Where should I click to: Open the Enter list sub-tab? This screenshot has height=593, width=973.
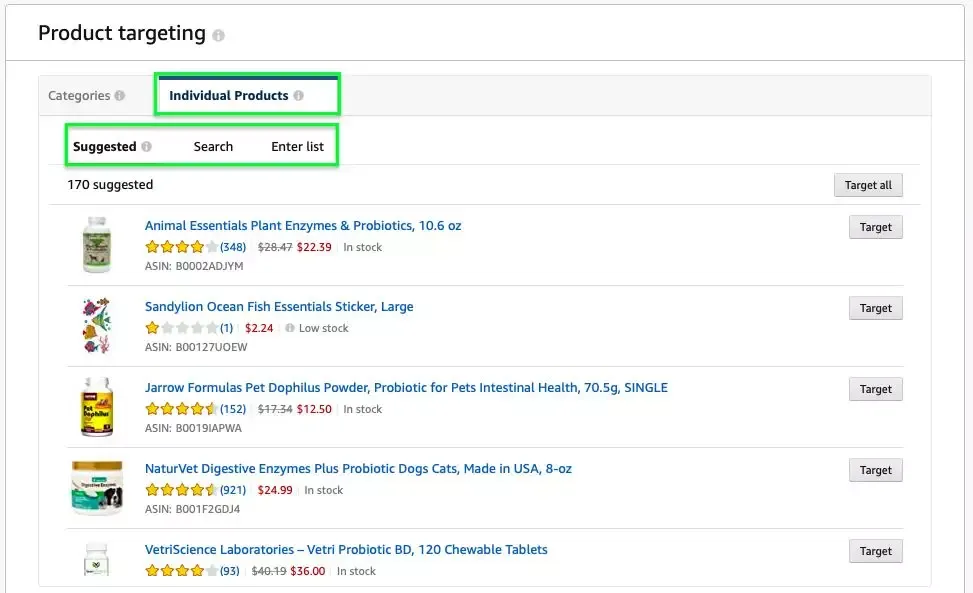tap(297, 146)
